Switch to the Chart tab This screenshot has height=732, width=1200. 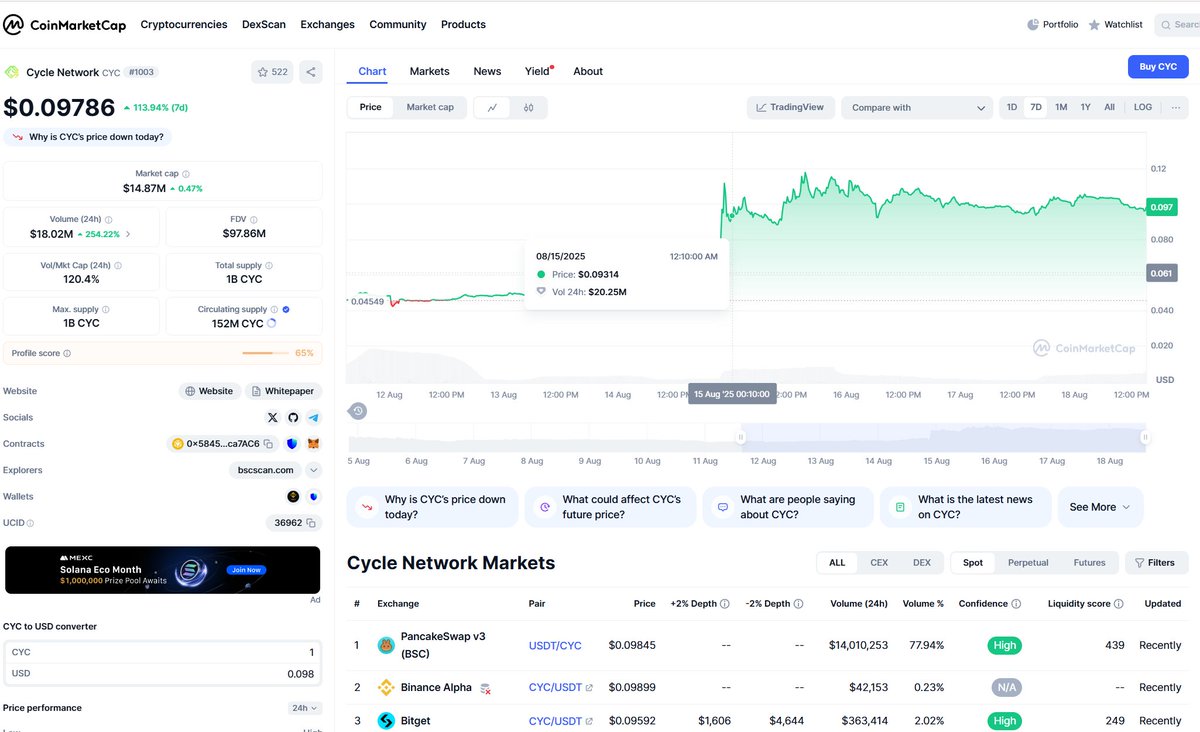click(x=372, y=71)
